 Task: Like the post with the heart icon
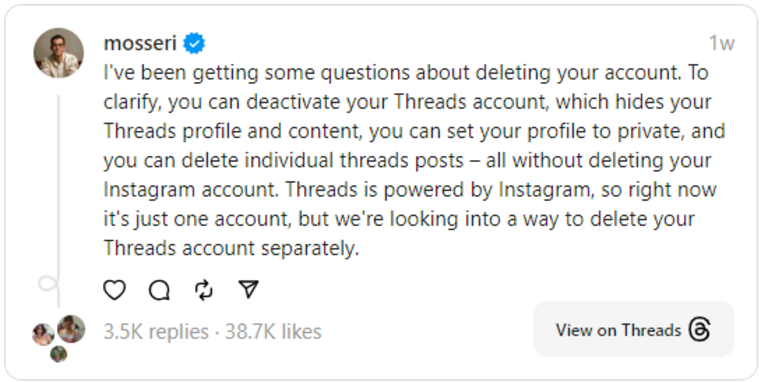click(115, 290)
